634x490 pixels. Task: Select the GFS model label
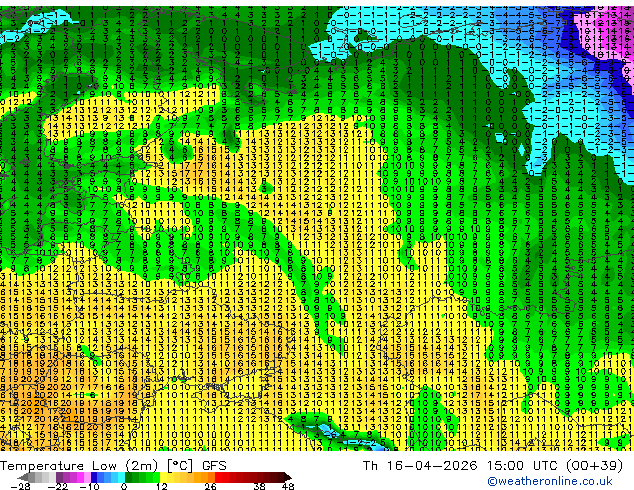[214, 466]
